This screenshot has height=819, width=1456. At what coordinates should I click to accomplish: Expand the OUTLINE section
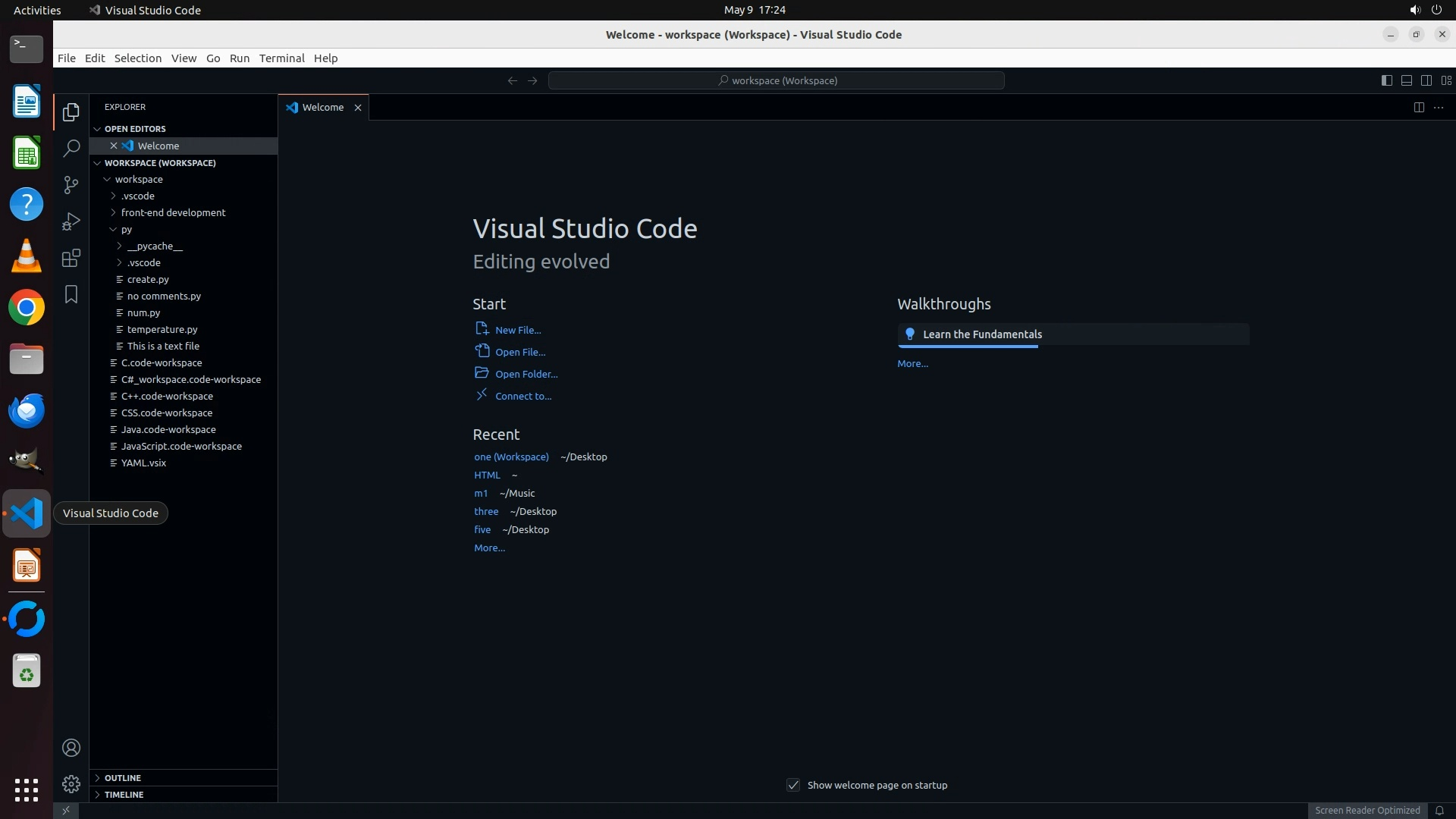pos(123,777)
